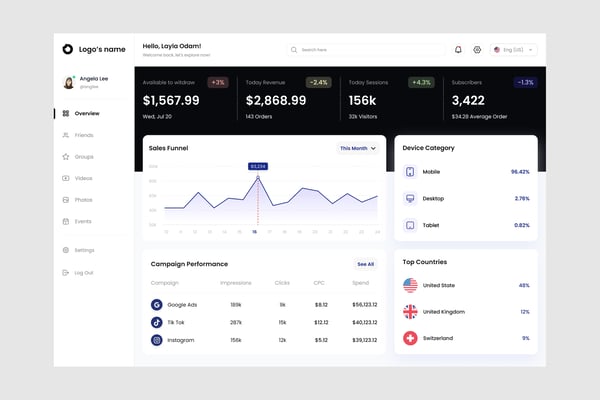Click See All in Campaign Performance
This screenshot has width=600, height=400.
tap(365, 264)
